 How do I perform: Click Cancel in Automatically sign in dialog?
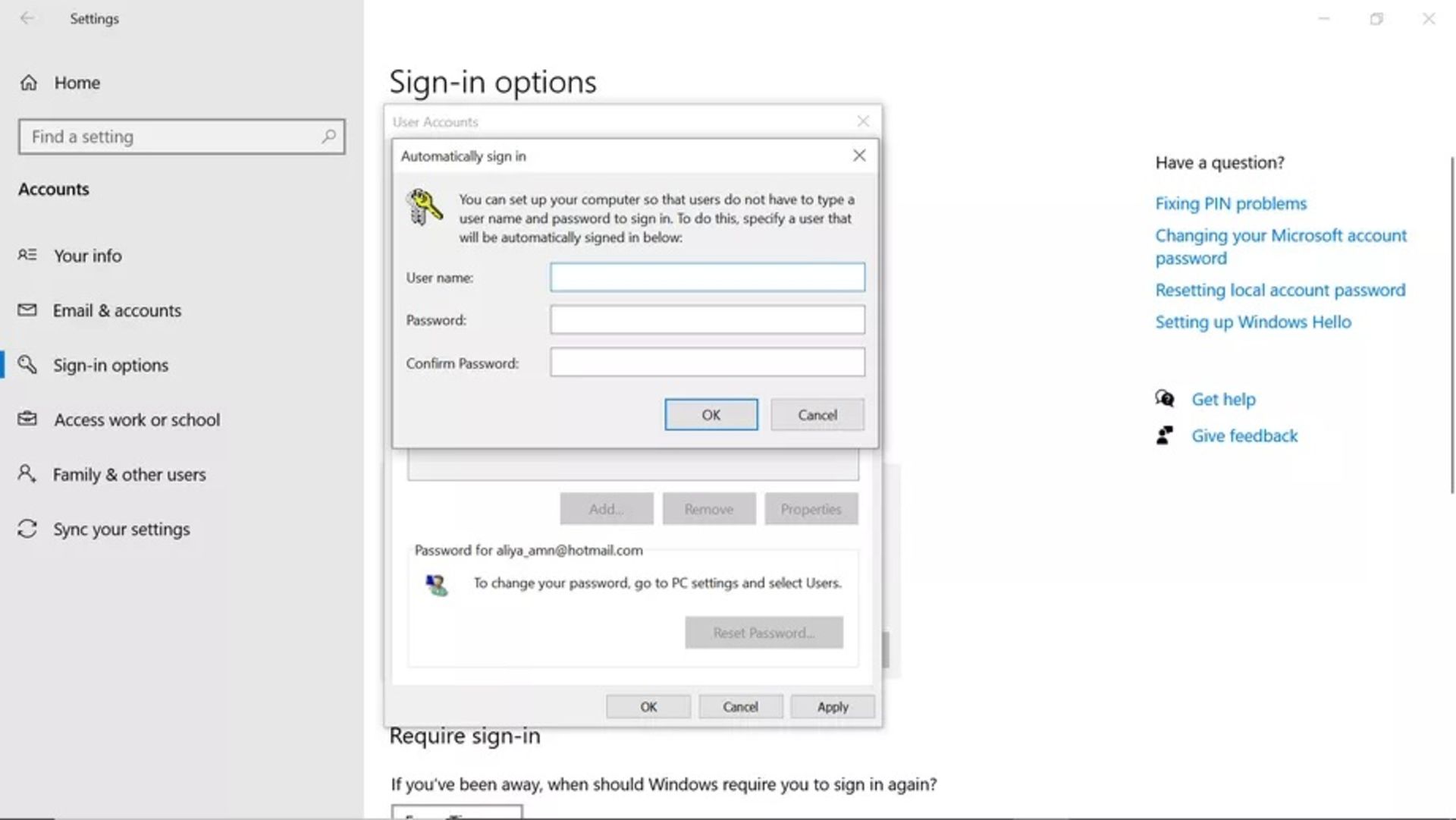click(817, 414)
